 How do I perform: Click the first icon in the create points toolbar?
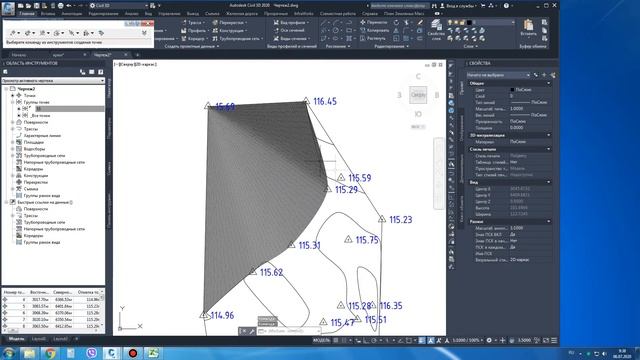tap(14, 33)
